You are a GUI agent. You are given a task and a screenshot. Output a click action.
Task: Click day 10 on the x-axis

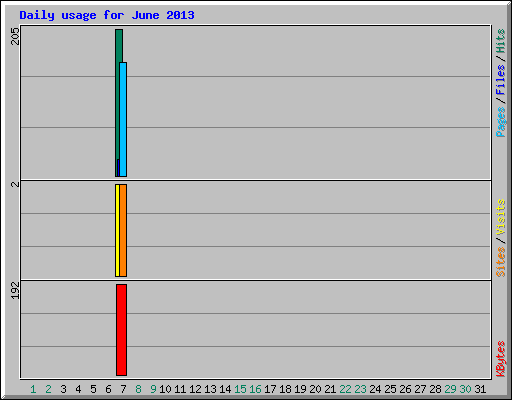[165, 389]
